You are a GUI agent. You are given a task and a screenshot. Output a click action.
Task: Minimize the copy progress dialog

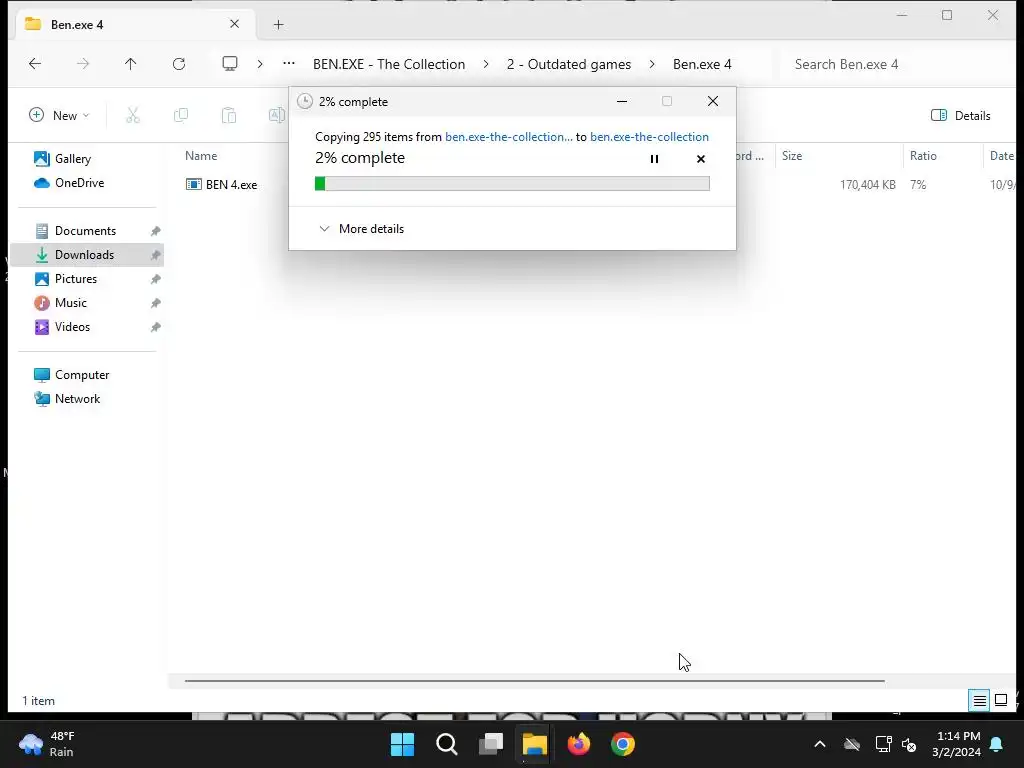[x=622, y=101]
